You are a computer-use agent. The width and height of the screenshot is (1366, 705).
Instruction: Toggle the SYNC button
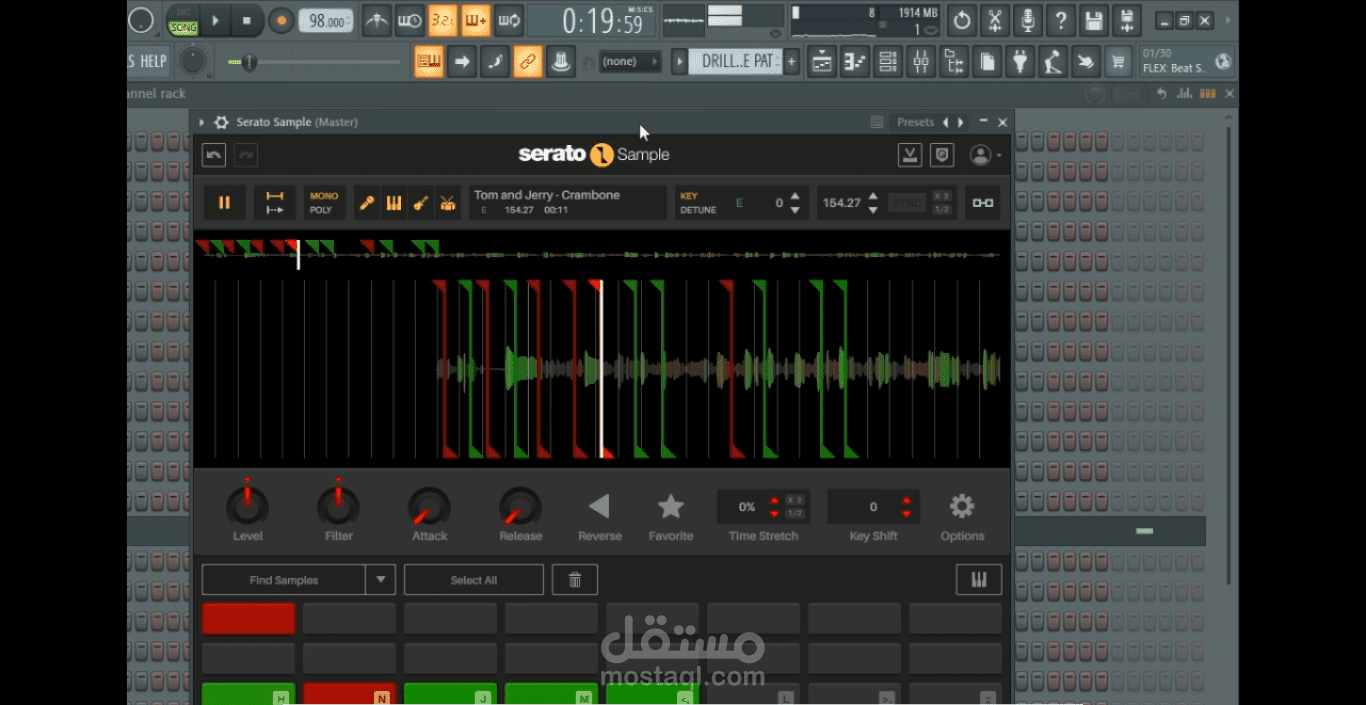(907, 203)
